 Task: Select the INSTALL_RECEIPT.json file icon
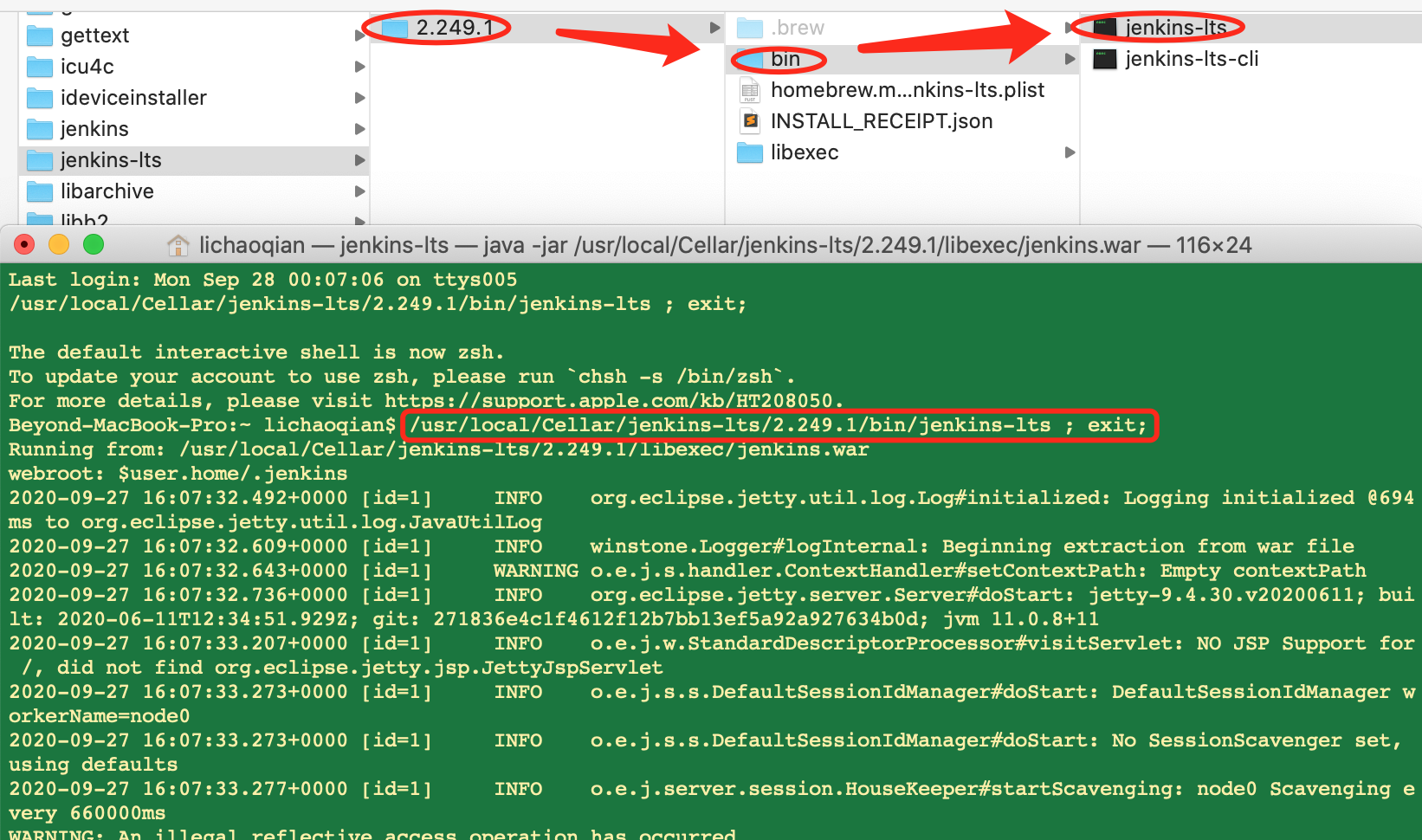(750, 121)
